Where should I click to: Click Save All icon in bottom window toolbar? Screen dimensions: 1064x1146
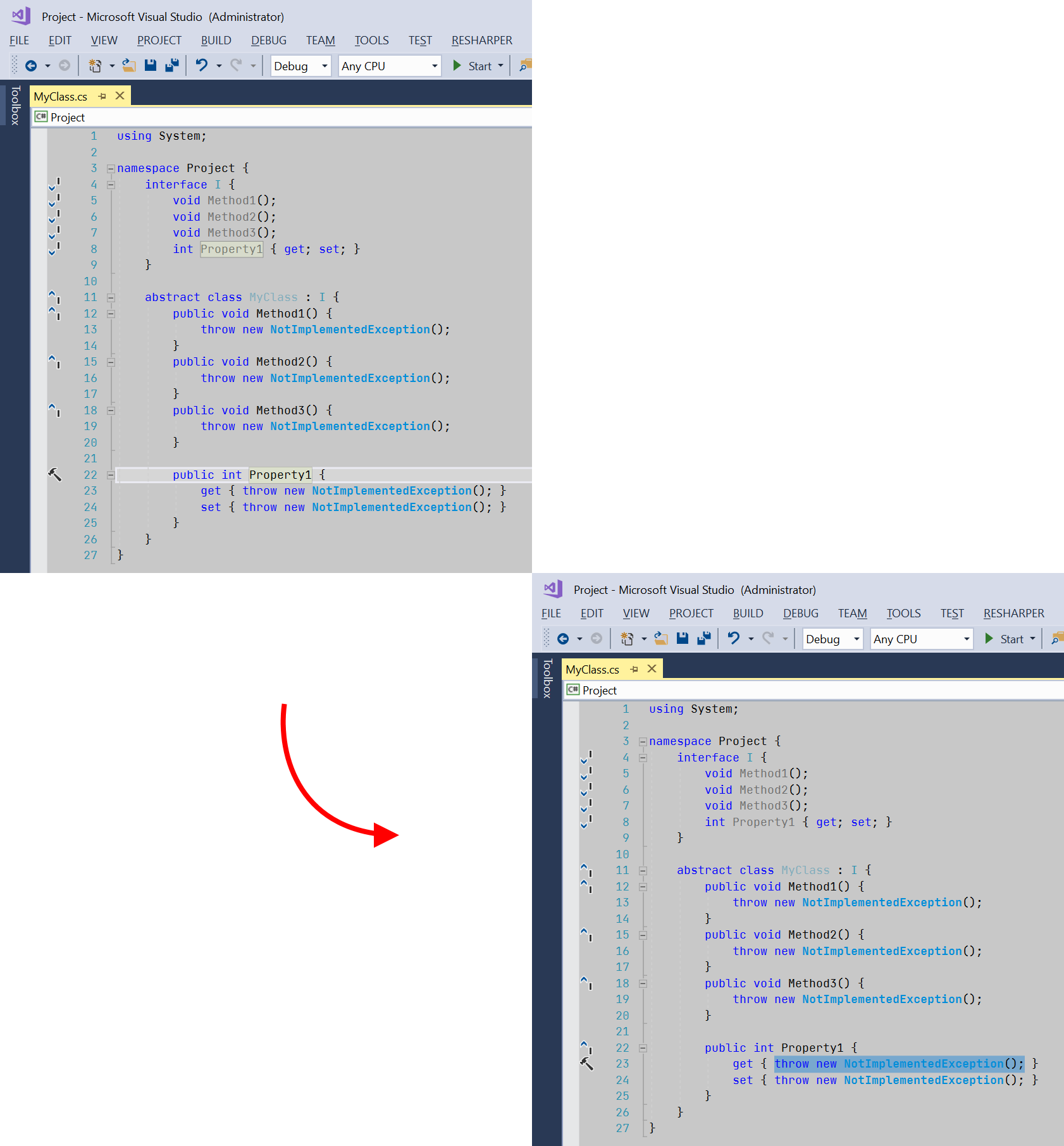click(x=703, y=638)
